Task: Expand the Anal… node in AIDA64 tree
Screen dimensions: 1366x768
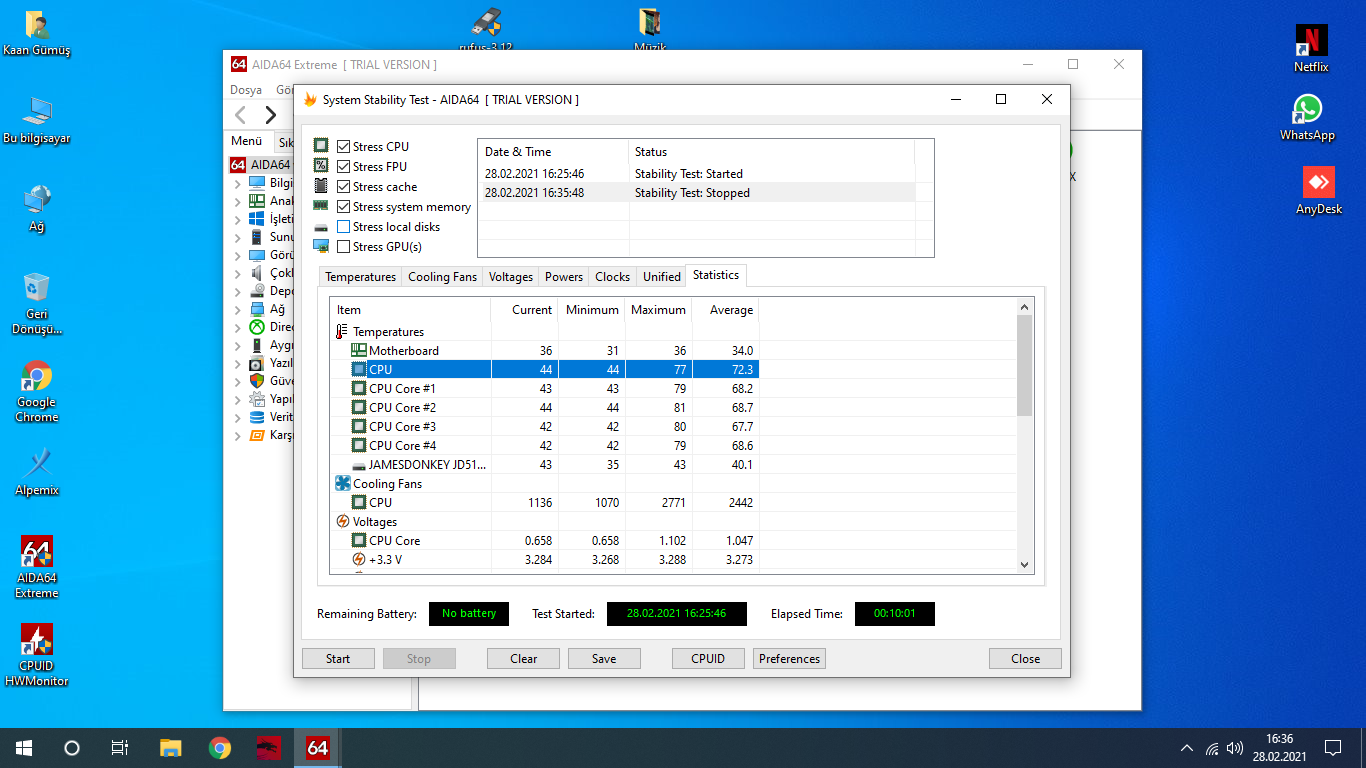Action: [237, 202]
